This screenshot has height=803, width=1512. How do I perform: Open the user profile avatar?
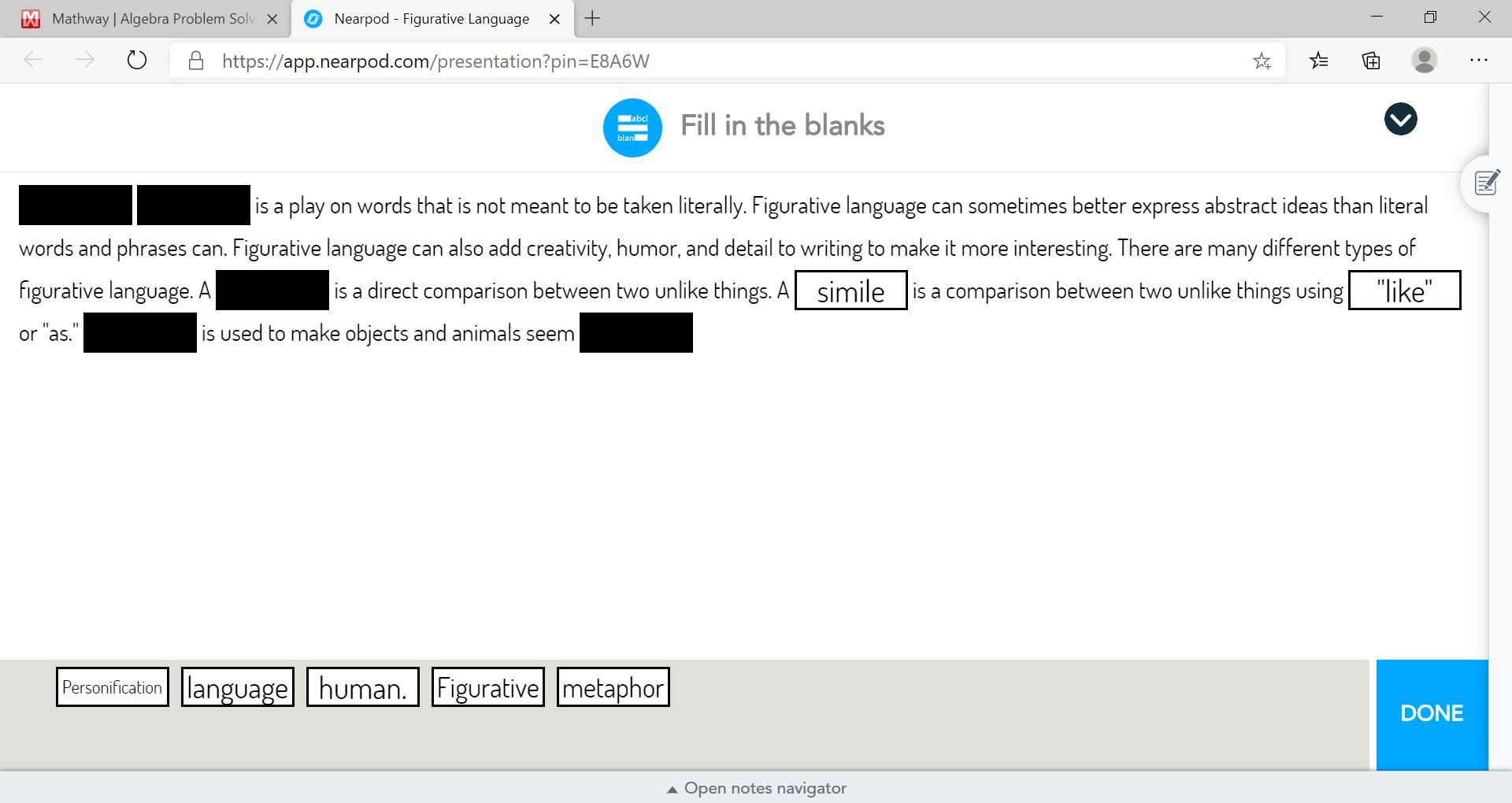tap(1424, 61)
